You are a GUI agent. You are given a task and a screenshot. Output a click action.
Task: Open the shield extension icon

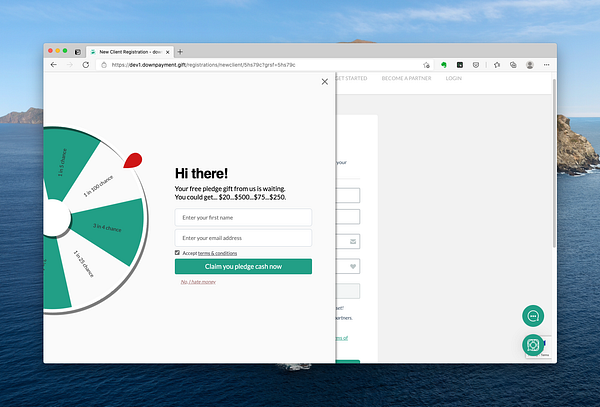point(476,65)
